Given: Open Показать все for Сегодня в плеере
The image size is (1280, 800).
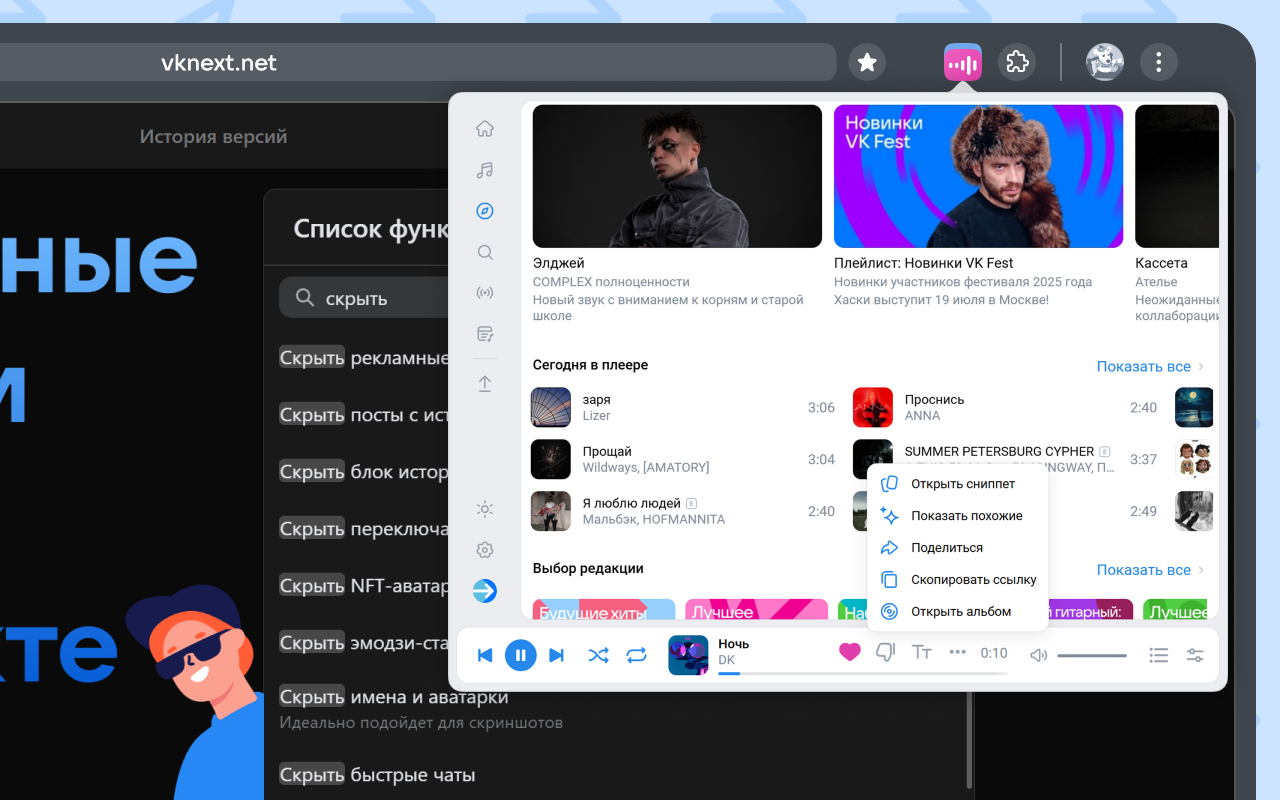Looking at the screenshot, I should point(1143,366).
